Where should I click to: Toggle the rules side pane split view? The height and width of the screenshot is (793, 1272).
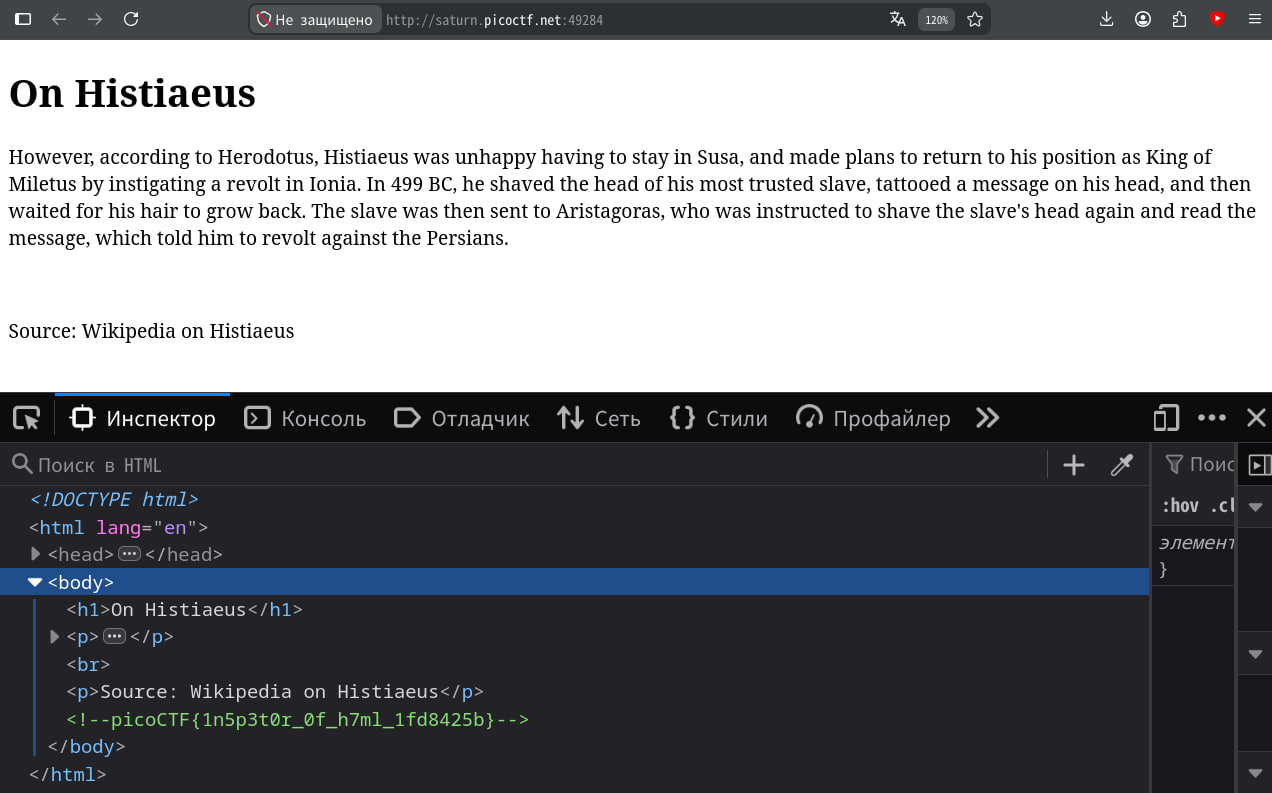(1259, 465)
